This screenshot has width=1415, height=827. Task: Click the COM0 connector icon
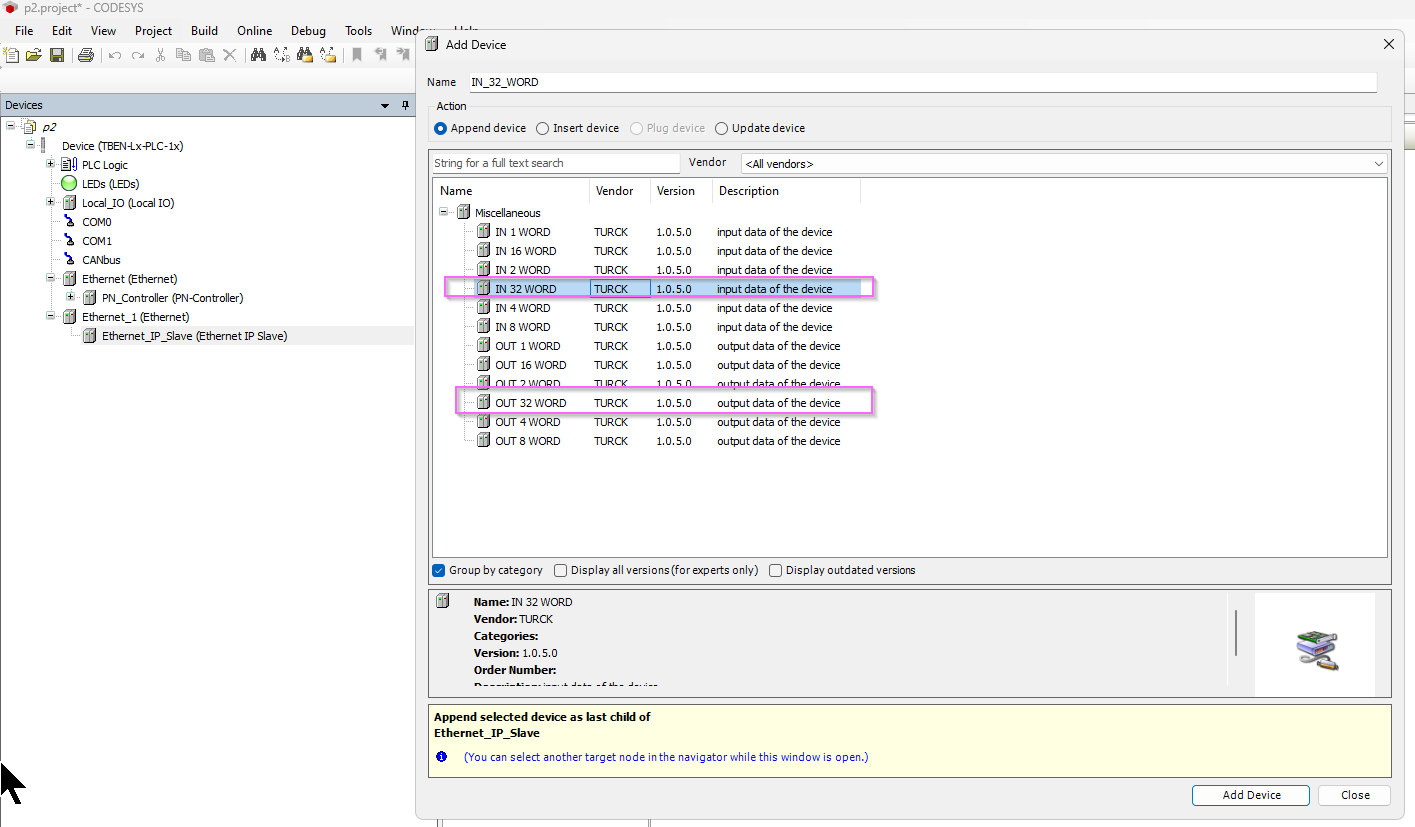pos(69,222)
